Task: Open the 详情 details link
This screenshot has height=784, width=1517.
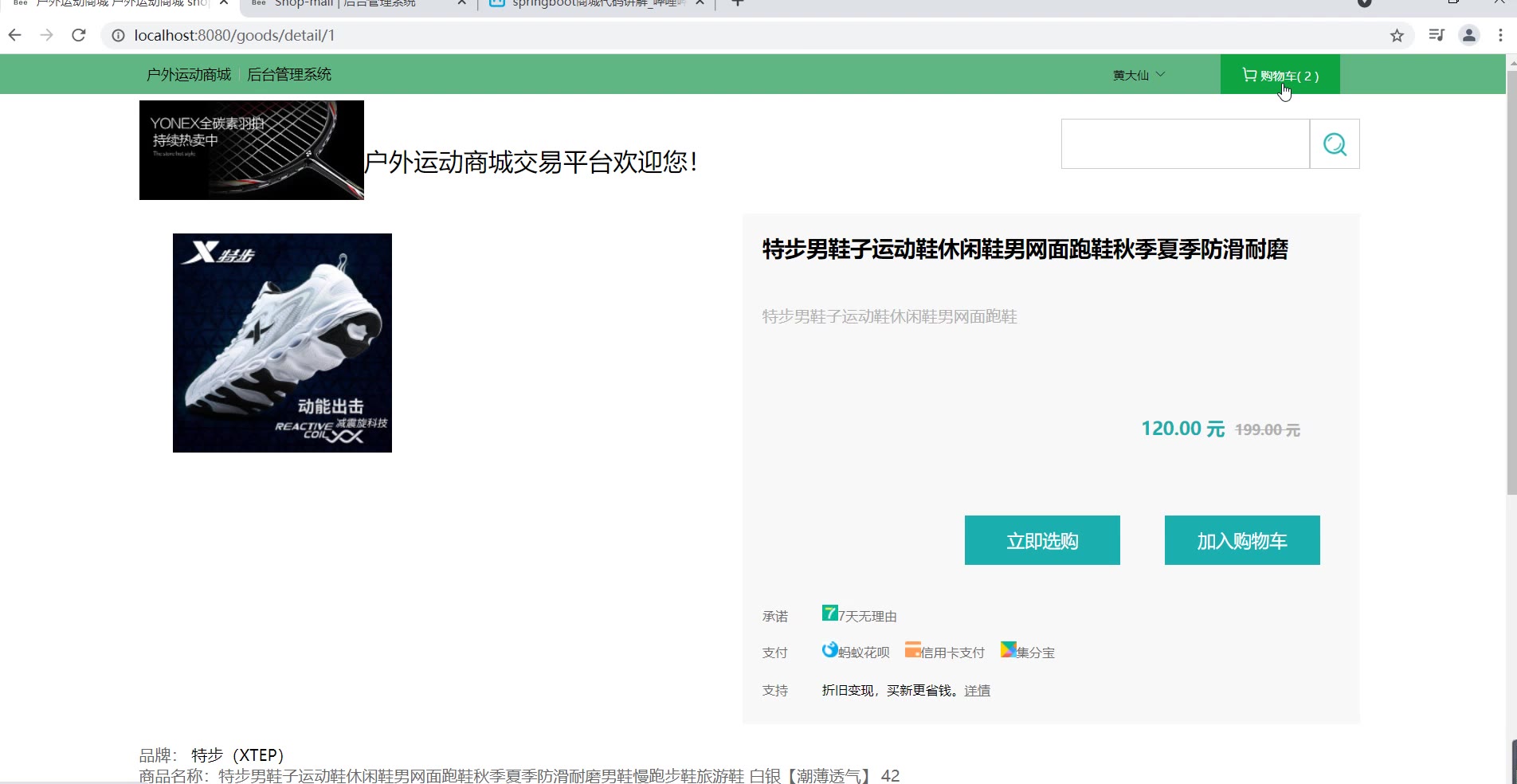Action: coord(977,691)
